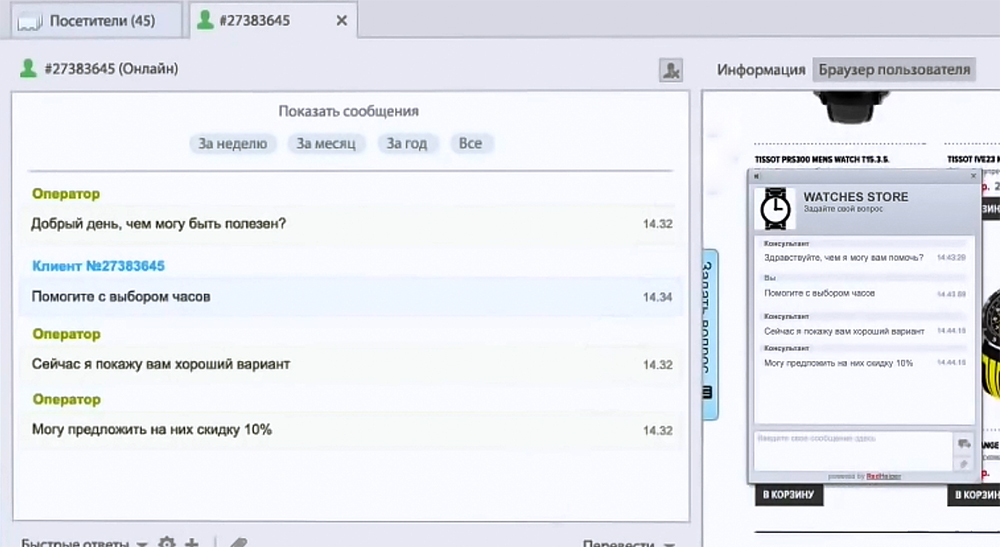
Task: Click message 'Сейчас я покажу вам хороший вариант'
Action: tap(161, 364)
